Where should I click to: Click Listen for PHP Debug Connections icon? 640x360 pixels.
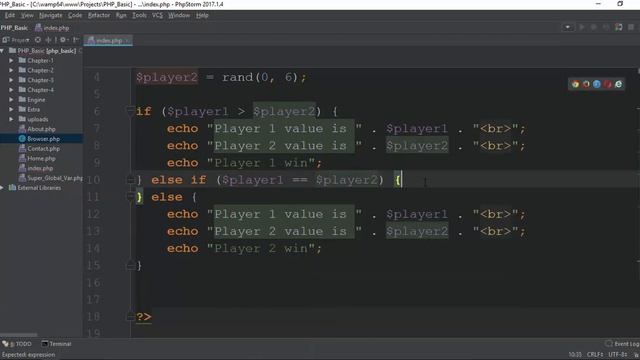(x=619, y=27)
